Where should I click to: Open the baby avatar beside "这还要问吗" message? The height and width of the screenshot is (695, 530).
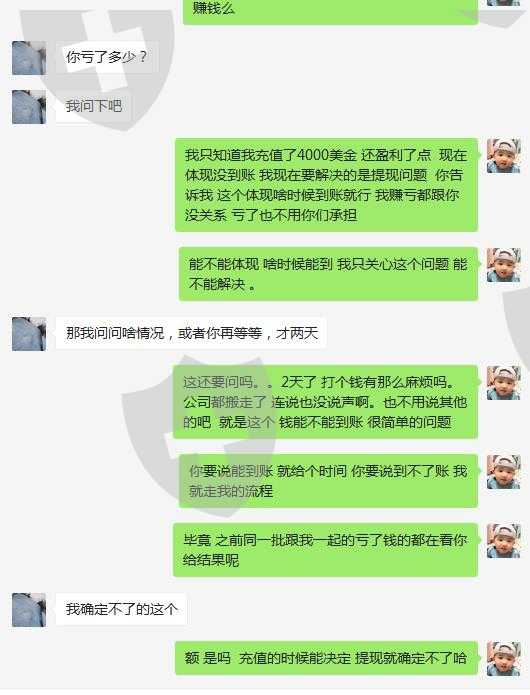pyautogui.click(x=503, y=383)
